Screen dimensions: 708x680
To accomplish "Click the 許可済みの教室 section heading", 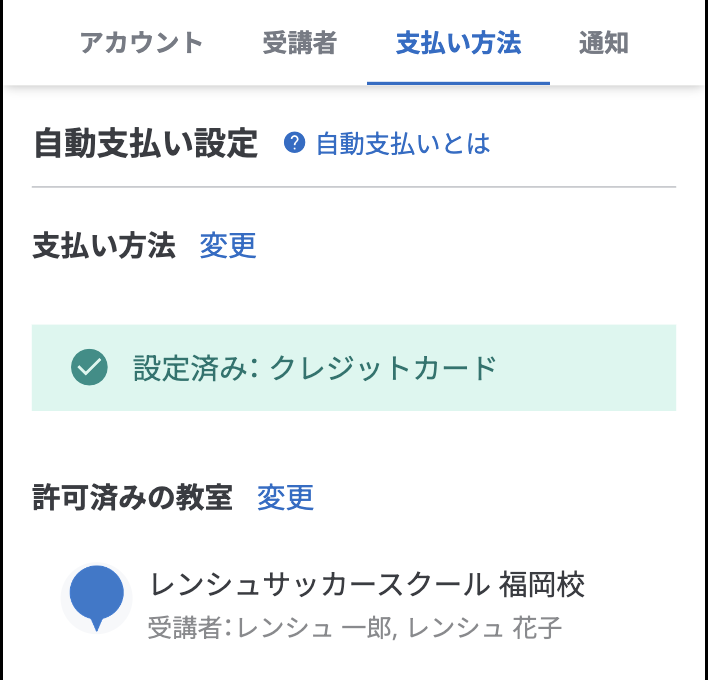I will tap(132, 497).
